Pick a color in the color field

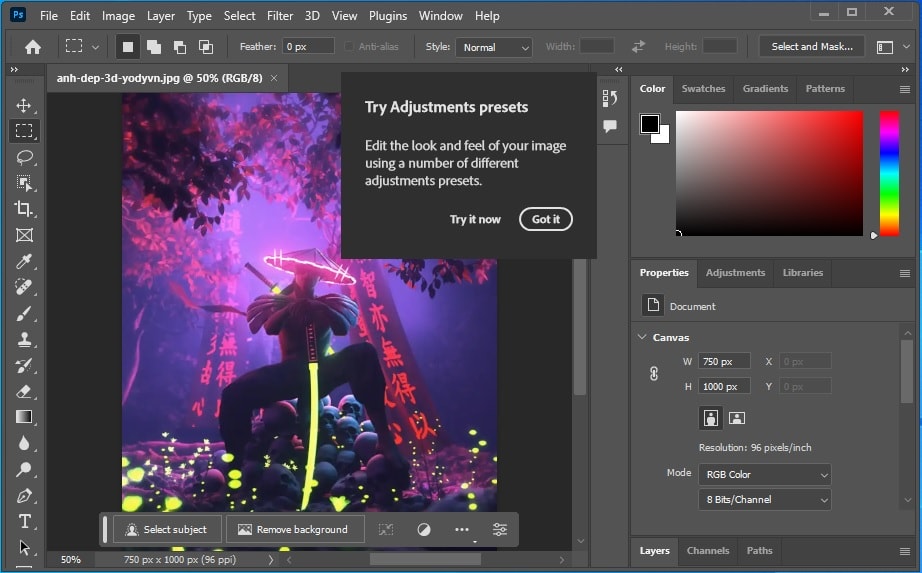pyautogui.click(x=769, y=174)
